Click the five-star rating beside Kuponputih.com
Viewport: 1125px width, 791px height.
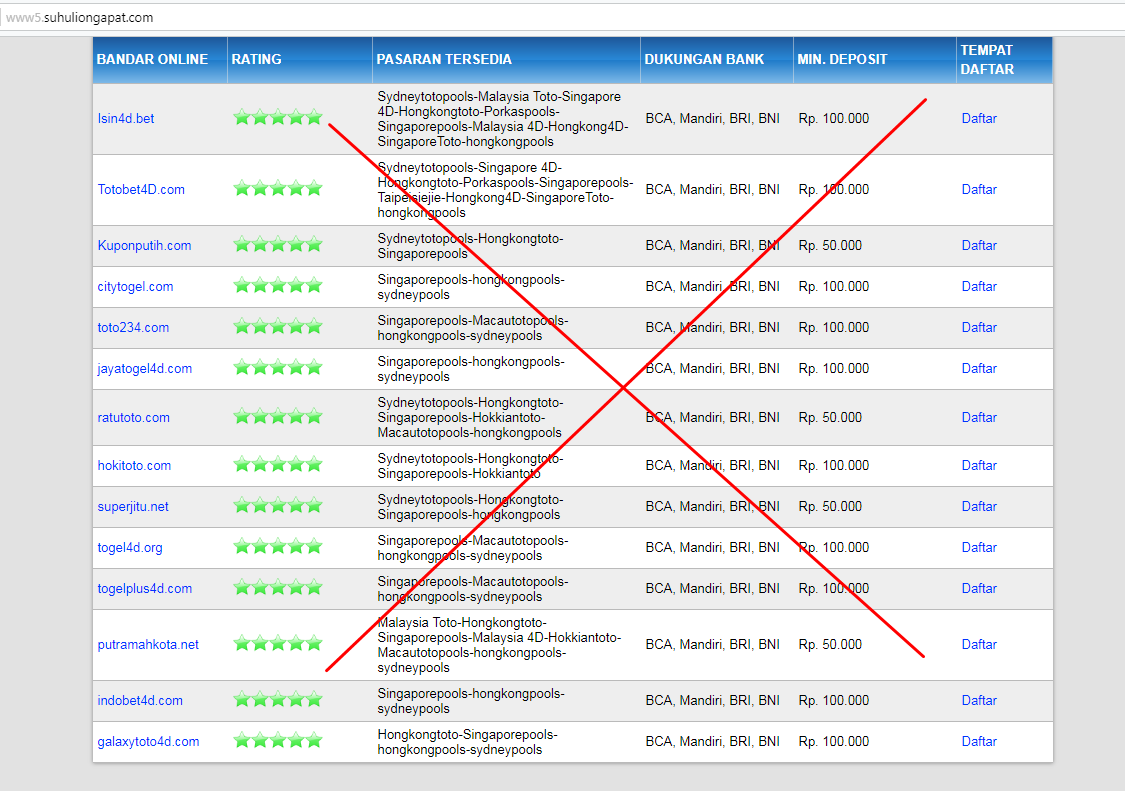pos(278,244)
